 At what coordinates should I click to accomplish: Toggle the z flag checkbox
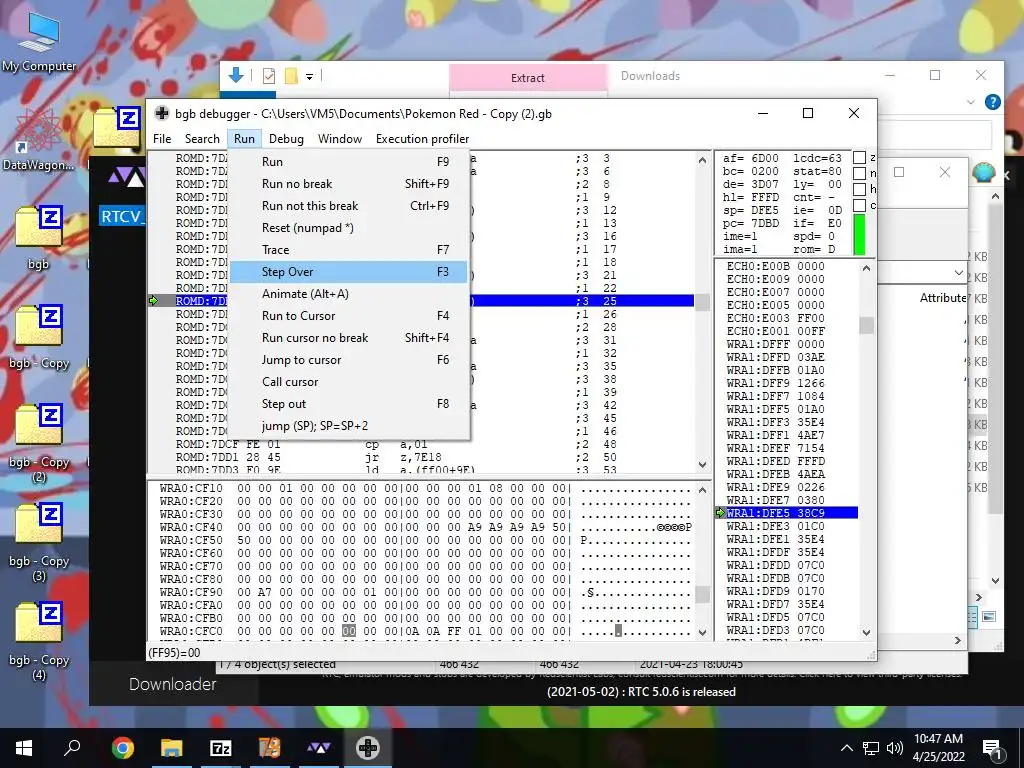coord(859,157)
